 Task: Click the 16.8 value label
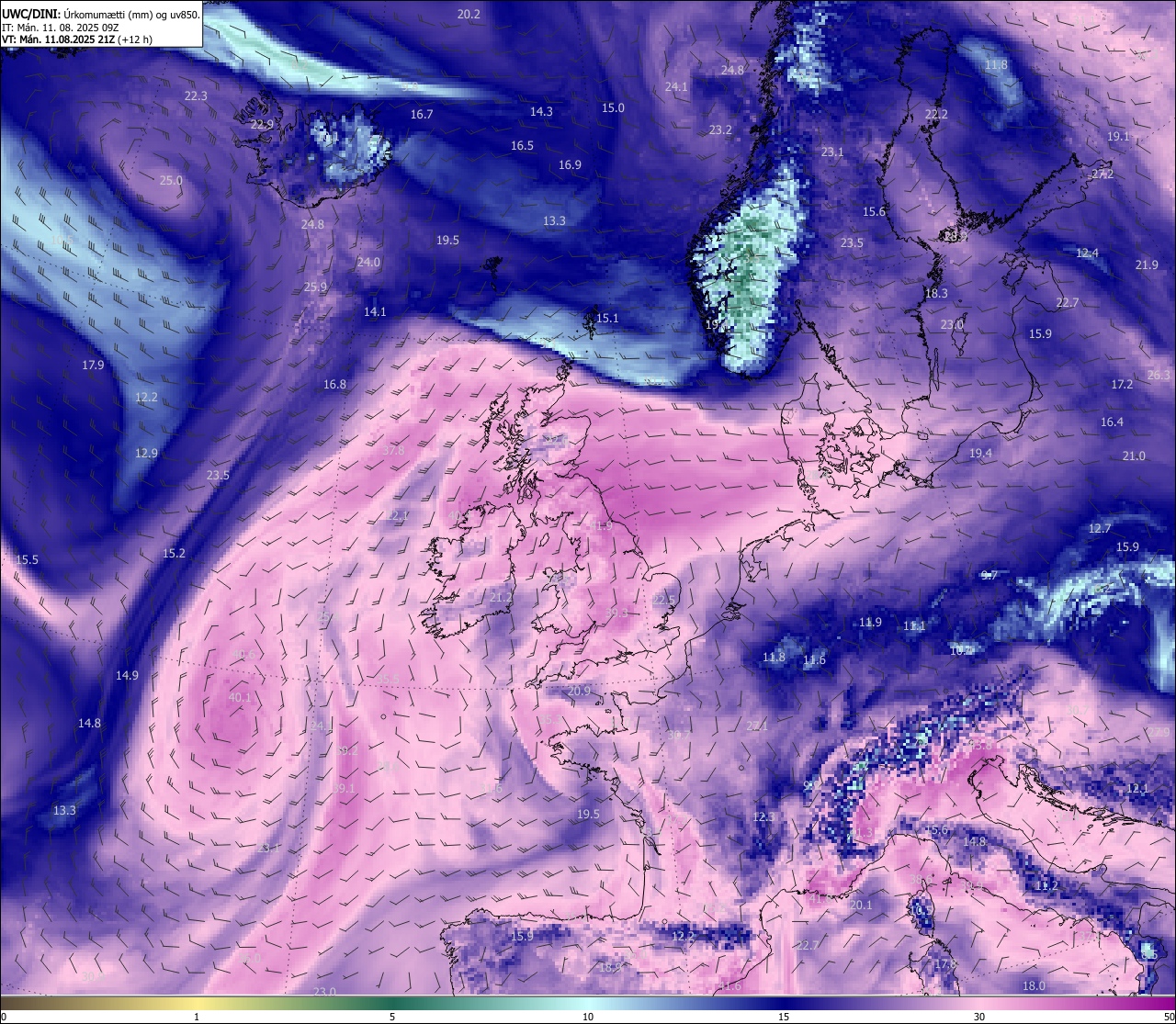(x=334, y=385)
